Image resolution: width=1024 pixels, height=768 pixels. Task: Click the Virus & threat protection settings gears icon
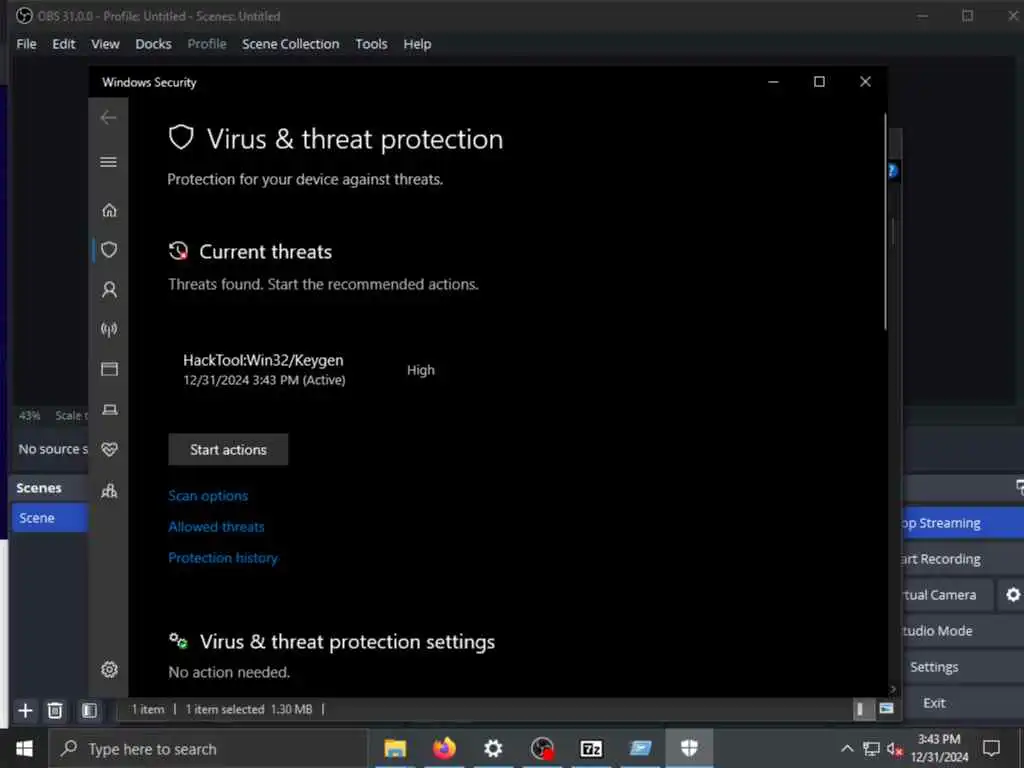[x=178, y=641]
